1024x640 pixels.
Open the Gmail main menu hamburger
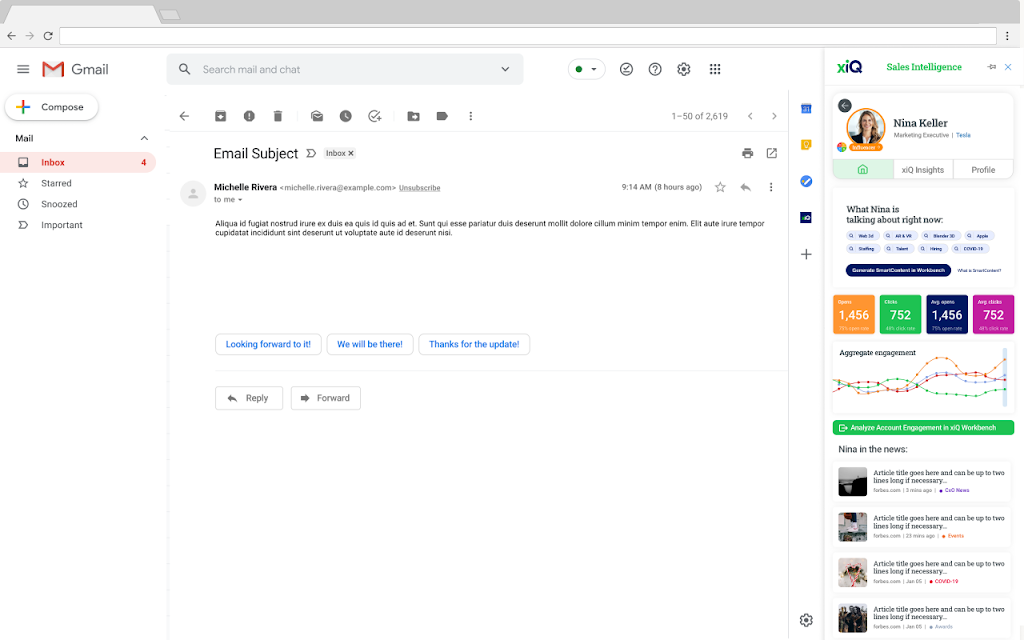click(x=23, y=69)
